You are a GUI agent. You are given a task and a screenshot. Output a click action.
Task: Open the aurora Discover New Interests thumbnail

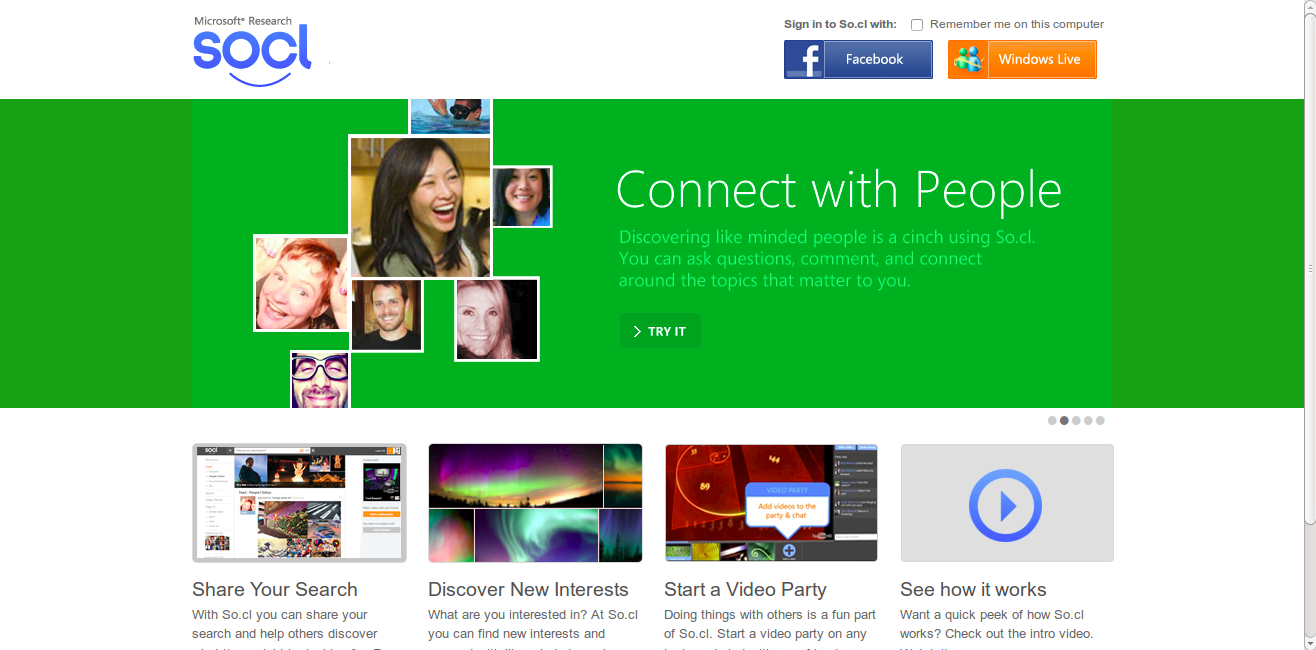535,503
